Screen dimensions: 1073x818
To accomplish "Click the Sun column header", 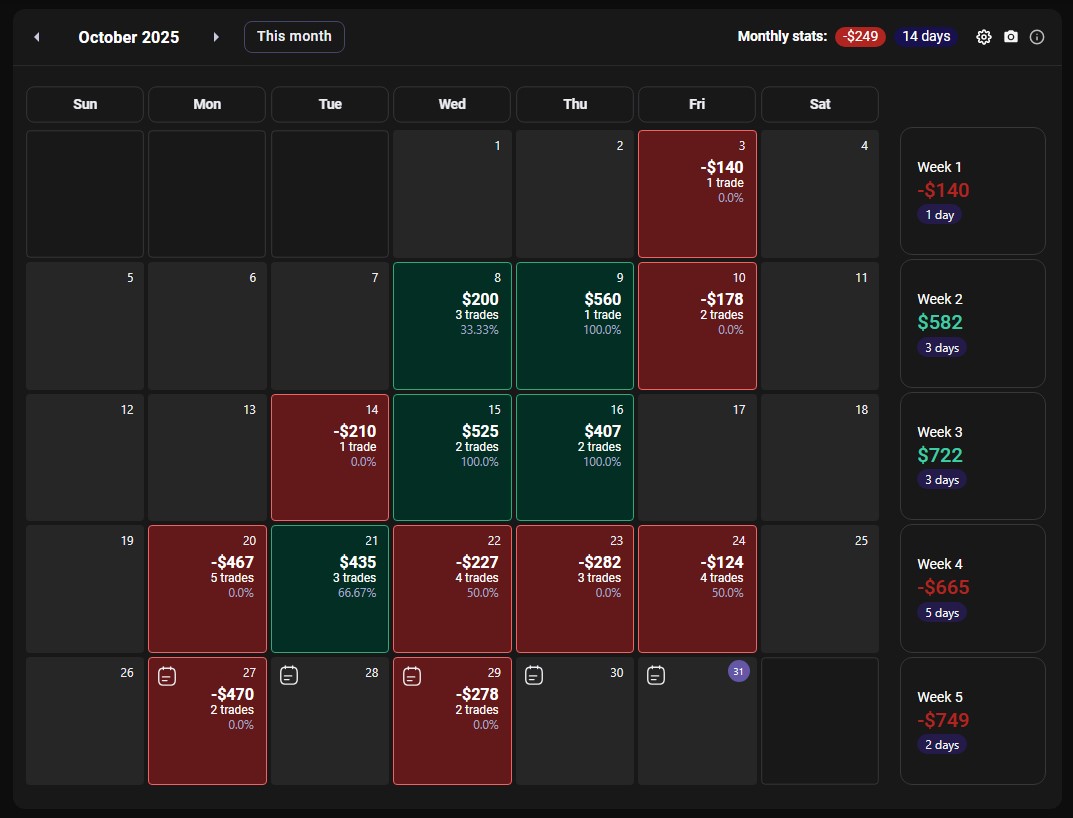I will point(85,104).
